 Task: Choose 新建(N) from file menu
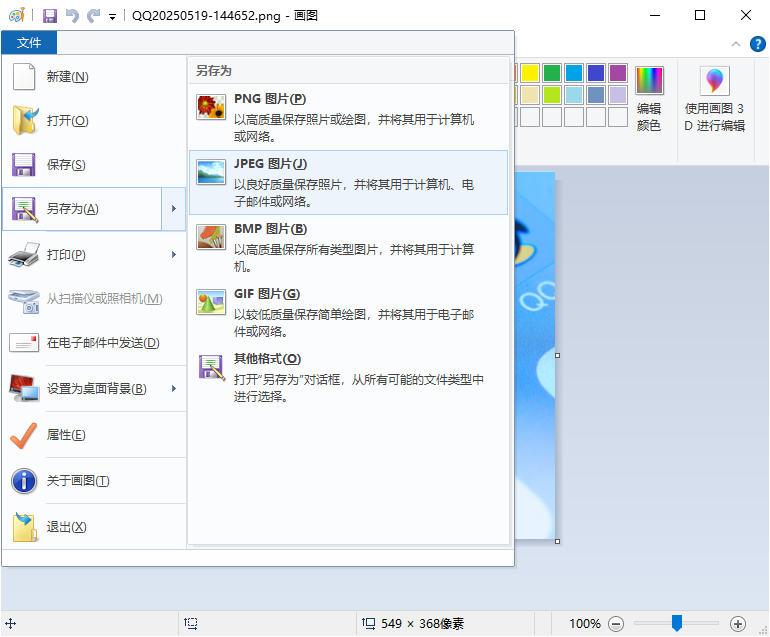pyautogui.click(x=93, y=77)
